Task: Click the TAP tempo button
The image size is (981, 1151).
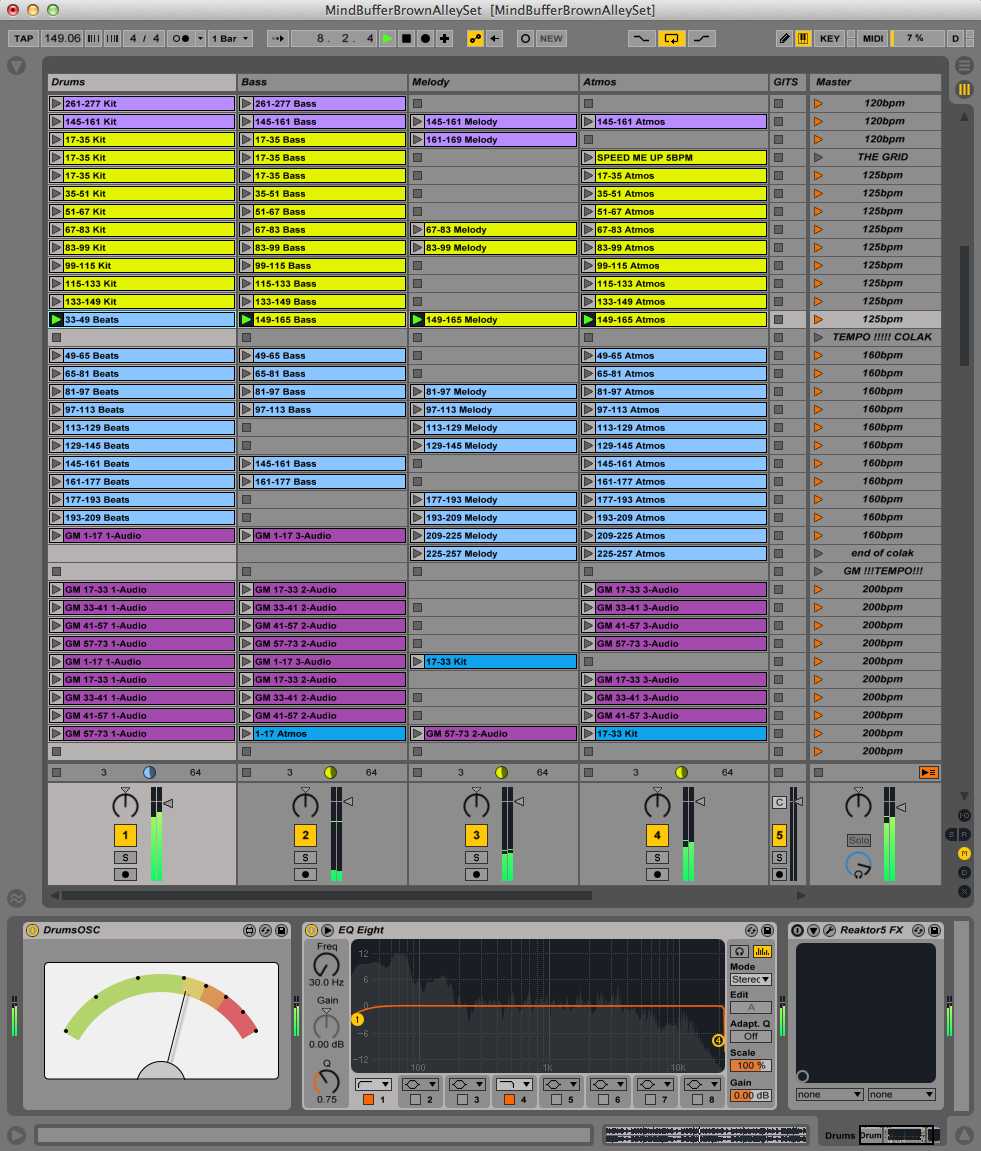Action: [x=24, y=38]
